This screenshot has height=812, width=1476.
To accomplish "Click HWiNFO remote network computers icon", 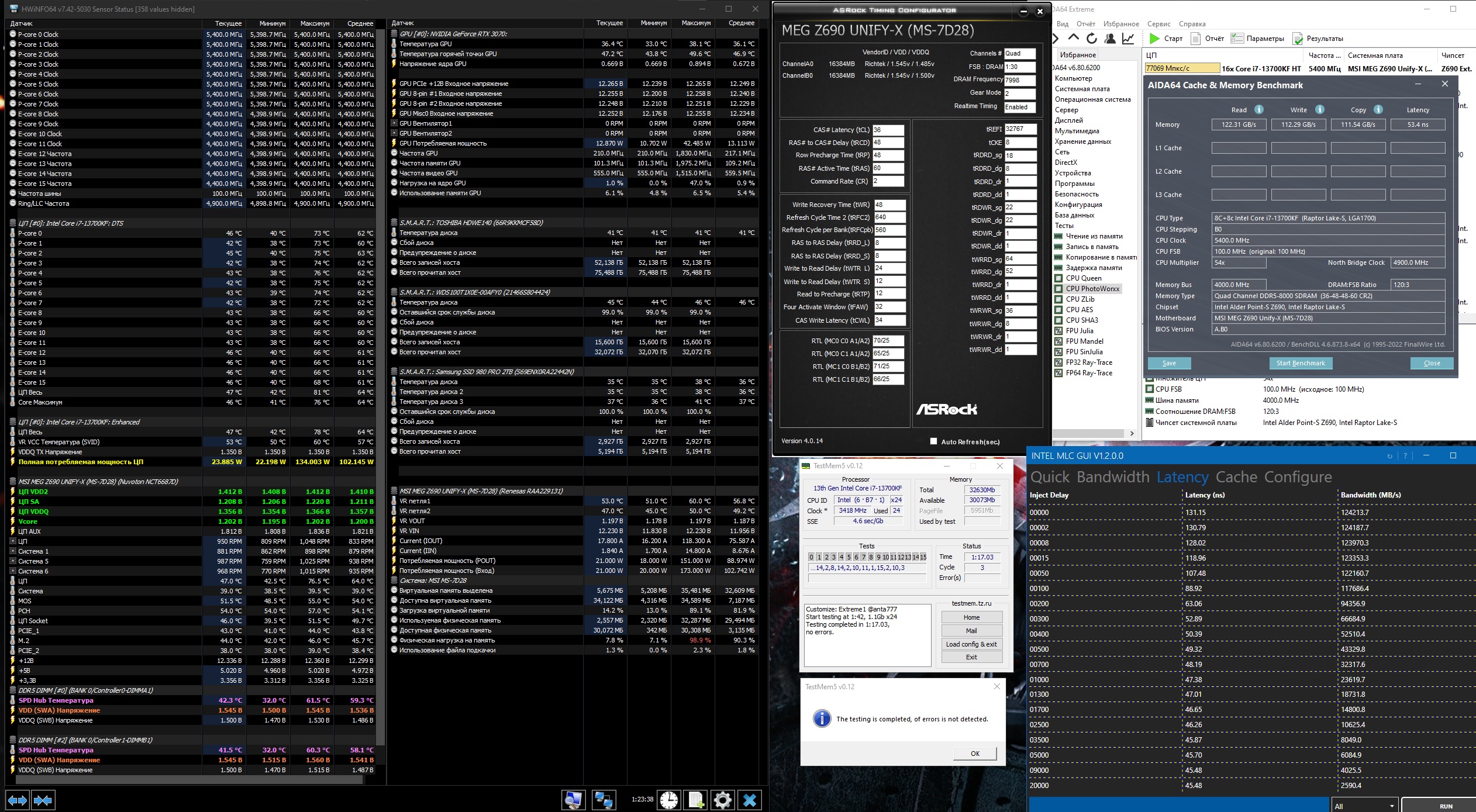I will (x=603, y=800).
